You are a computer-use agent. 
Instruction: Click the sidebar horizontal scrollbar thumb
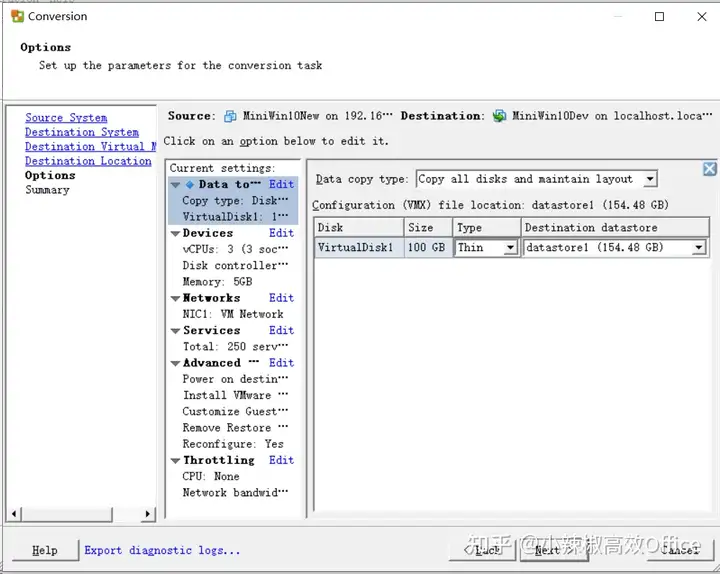point(67,514)
